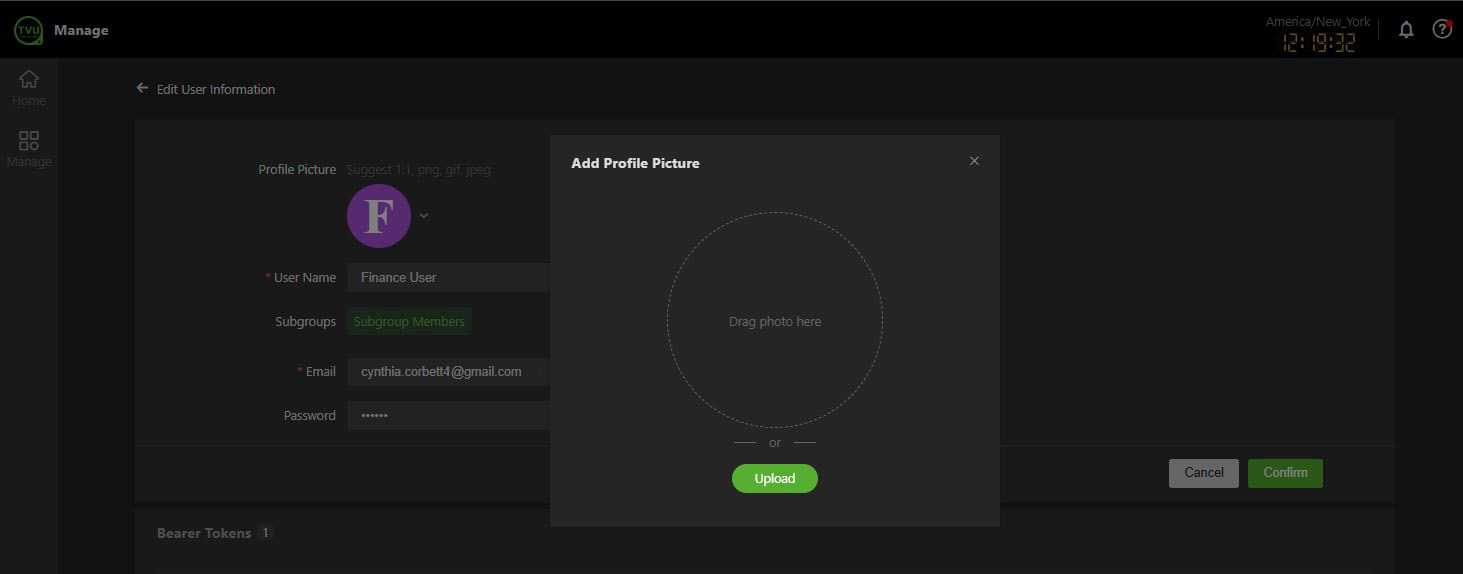Viewport: 1463px width, 574px height.
Task: Click the Subgroup Members button
Action: [x=409, y=321]
